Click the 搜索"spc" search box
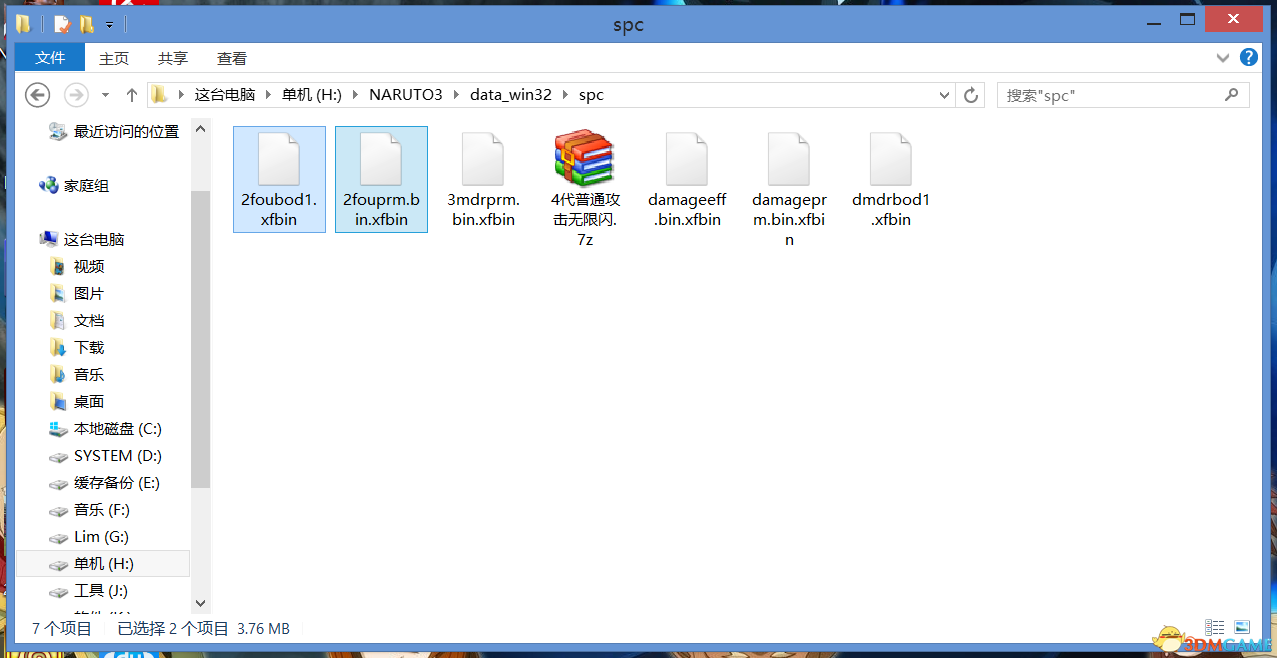Screen dimensions: 1277x658 (1110, 95)
